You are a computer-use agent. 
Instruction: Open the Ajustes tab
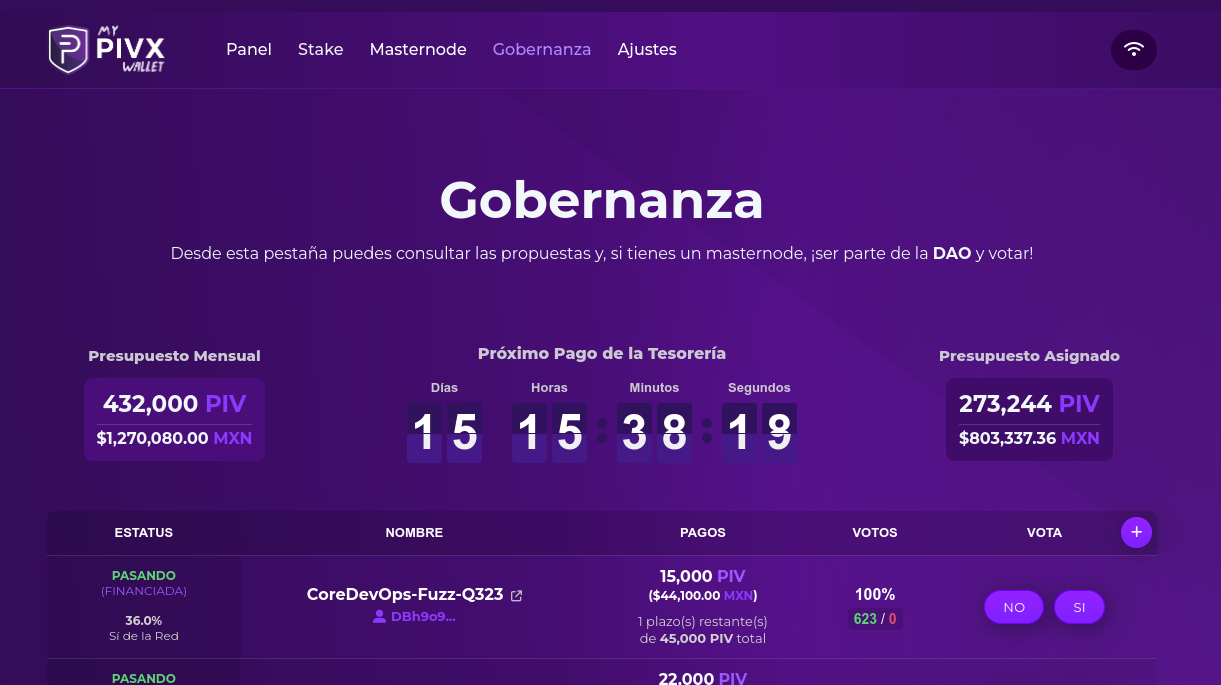647,49
